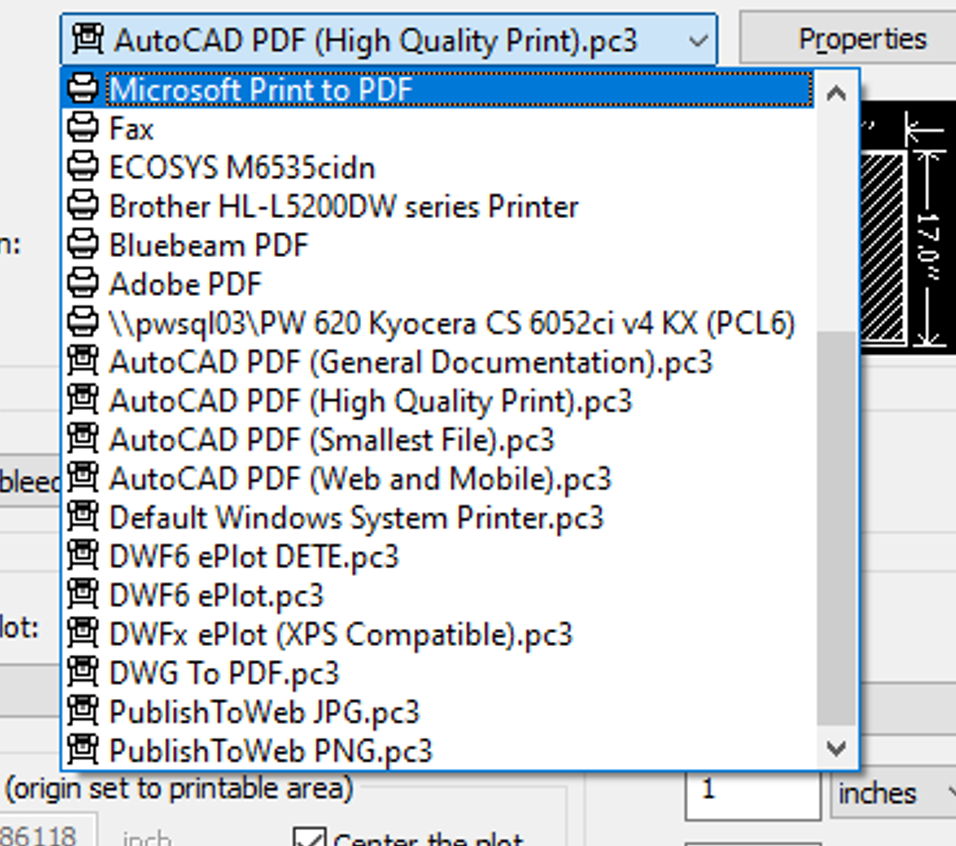Pick Brother HL-L5200DW series Printer
The image size is (956, 846).
pyautogui.click(x=439, y=207)
